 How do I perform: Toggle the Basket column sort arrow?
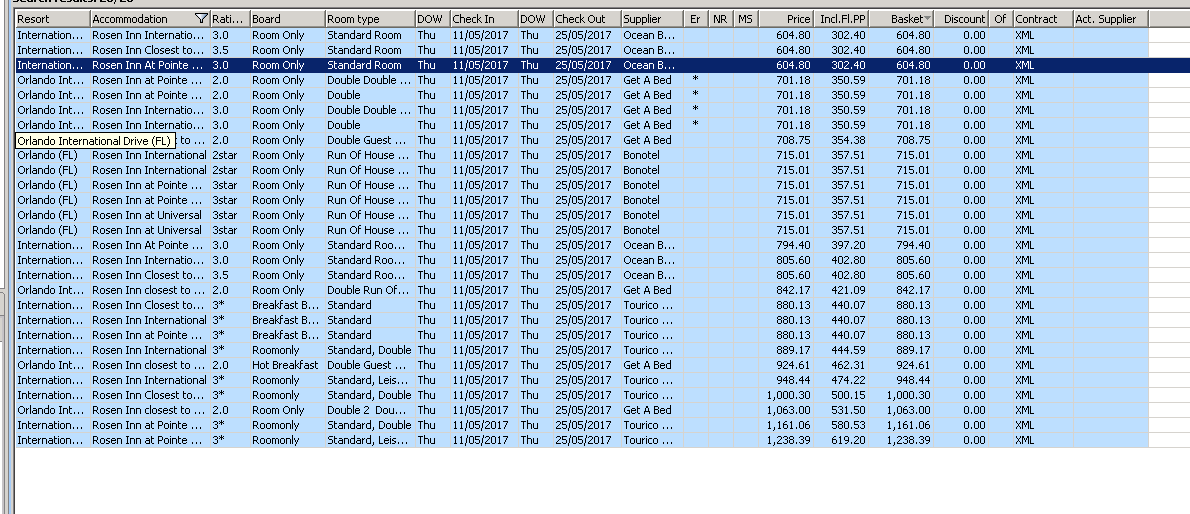pyautogui.click(x=927, y=19)
